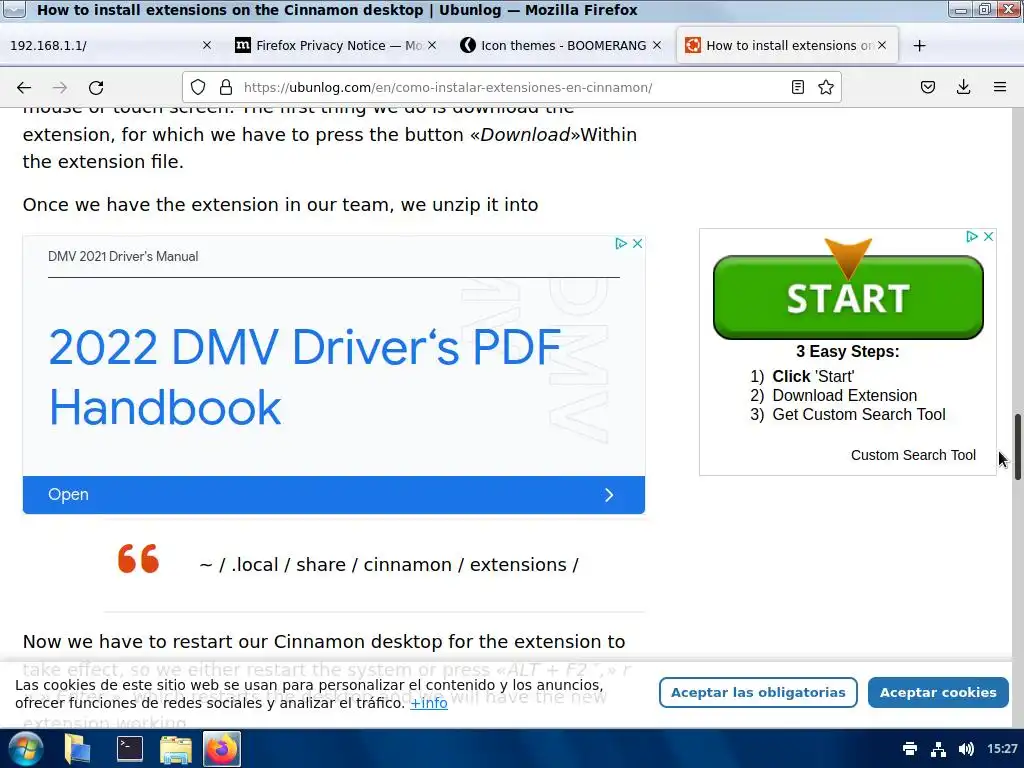Open the Firefox downloads panel
The height and width of the screenshot is (768, 1024).
[963, 87]
